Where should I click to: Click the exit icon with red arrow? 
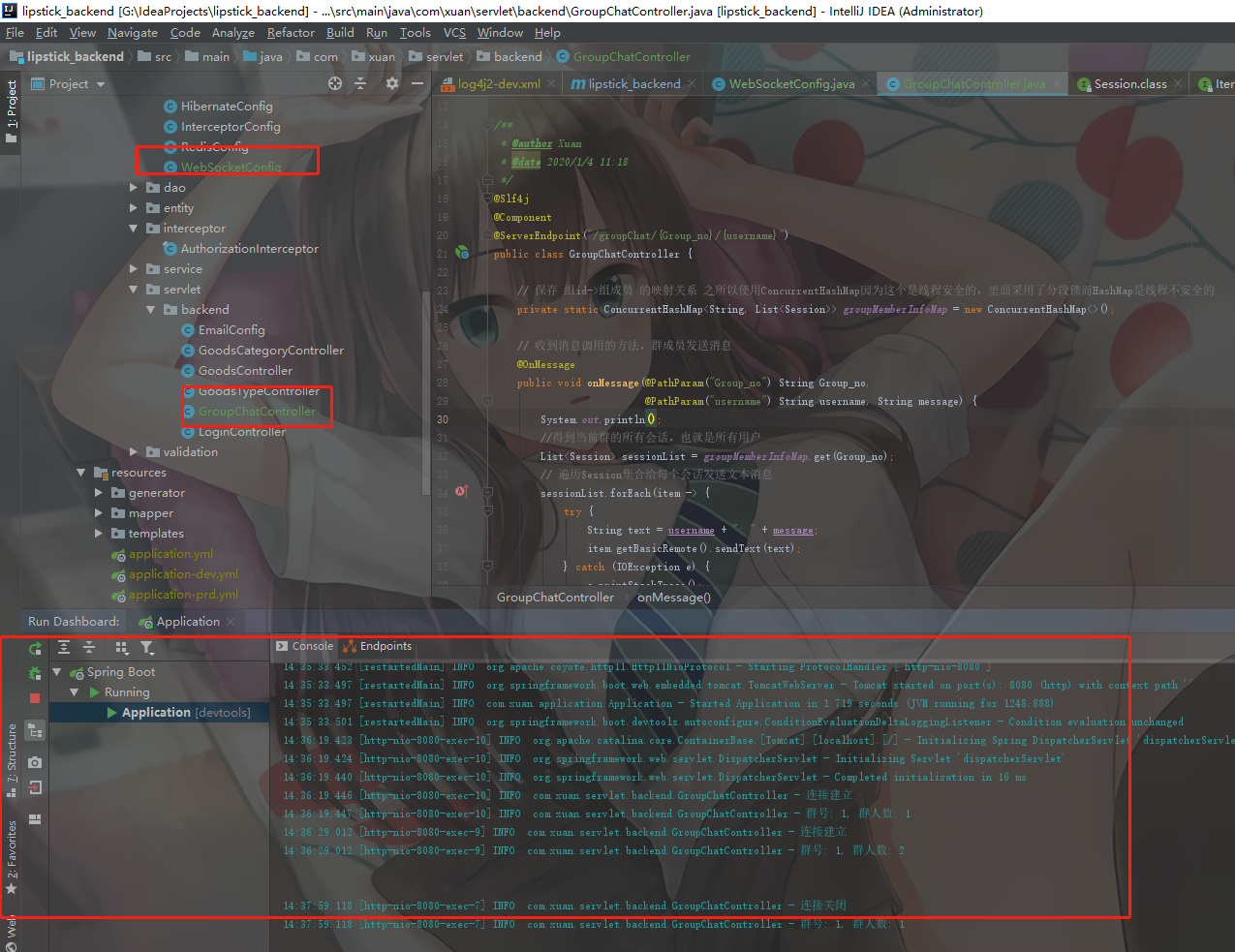35,788
